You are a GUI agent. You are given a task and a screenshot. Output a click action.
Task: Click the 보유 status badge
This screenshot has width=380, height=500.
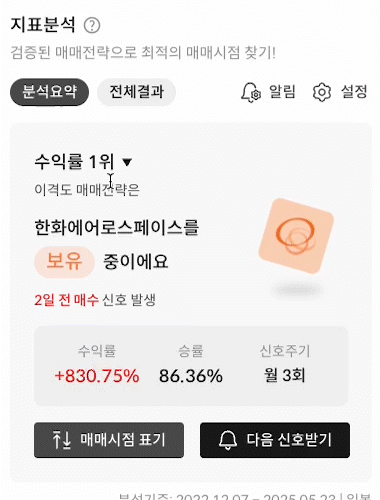coord(64,262)
